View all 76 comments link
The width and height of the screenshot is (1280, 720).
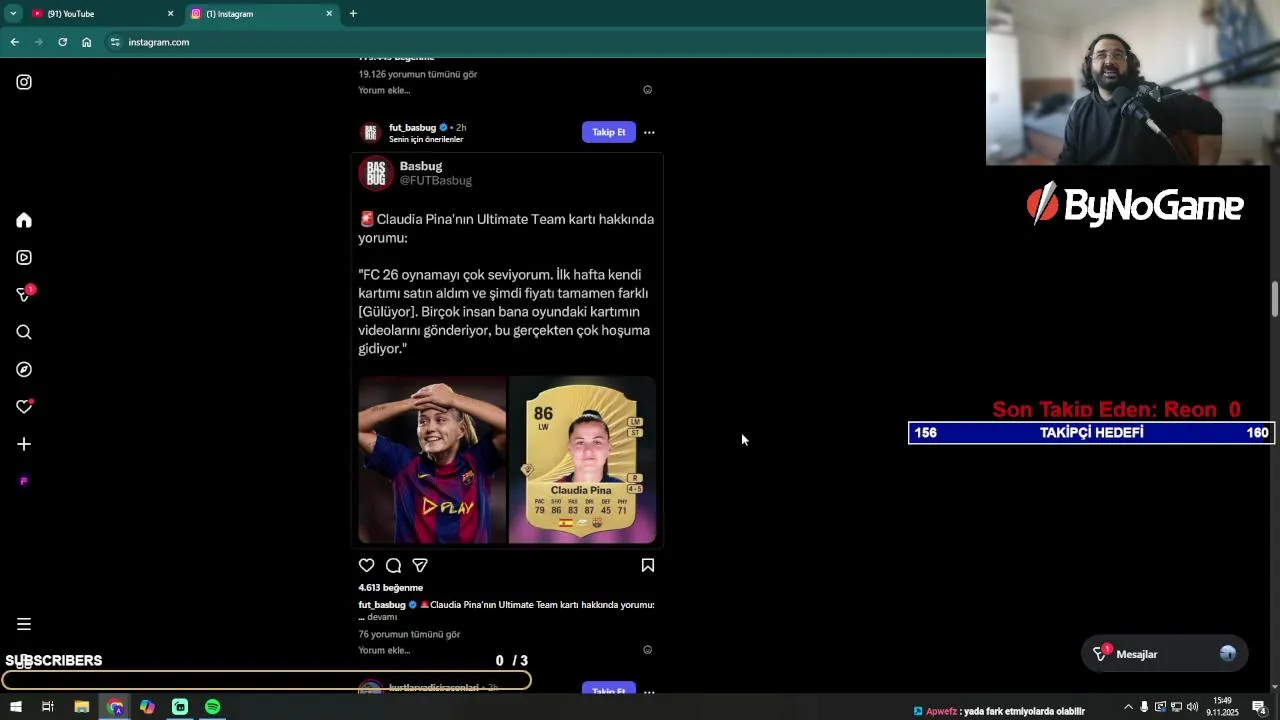[410, 634]
